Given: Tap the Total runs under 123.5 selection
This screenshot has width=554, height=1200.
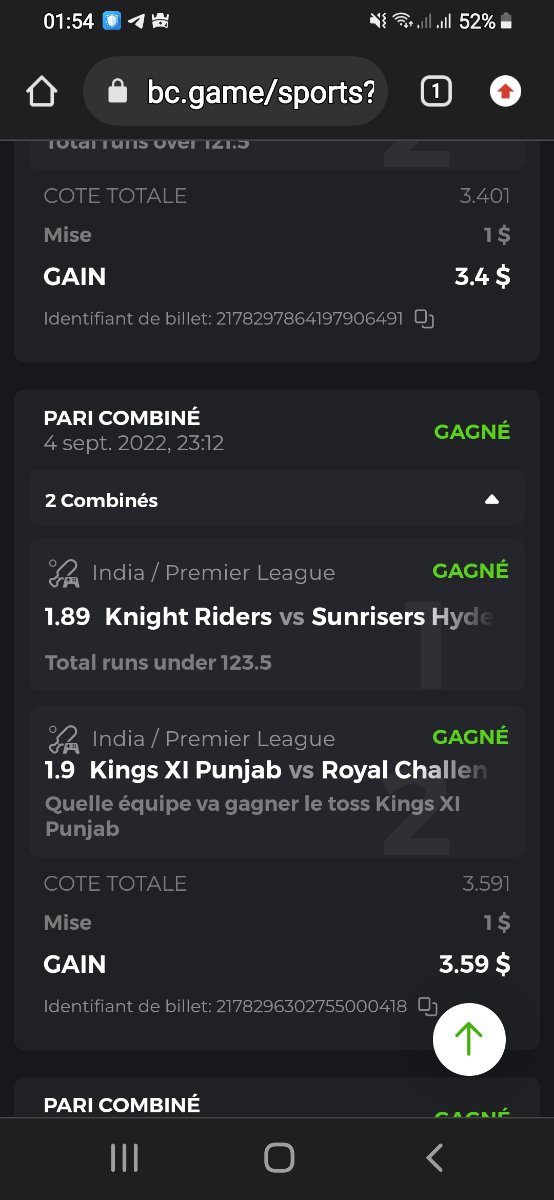Looking at the screenshot, I should point(158,662).
